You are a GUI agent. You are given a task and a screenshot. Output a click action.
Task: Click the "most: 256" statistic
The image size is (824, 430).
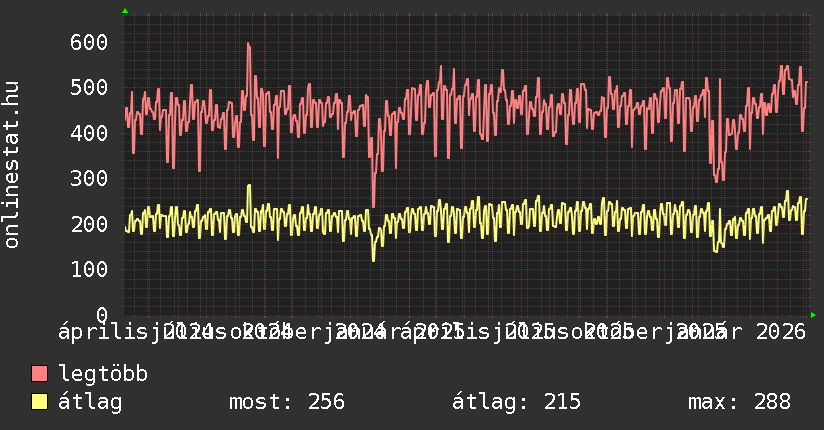point(286,402)
